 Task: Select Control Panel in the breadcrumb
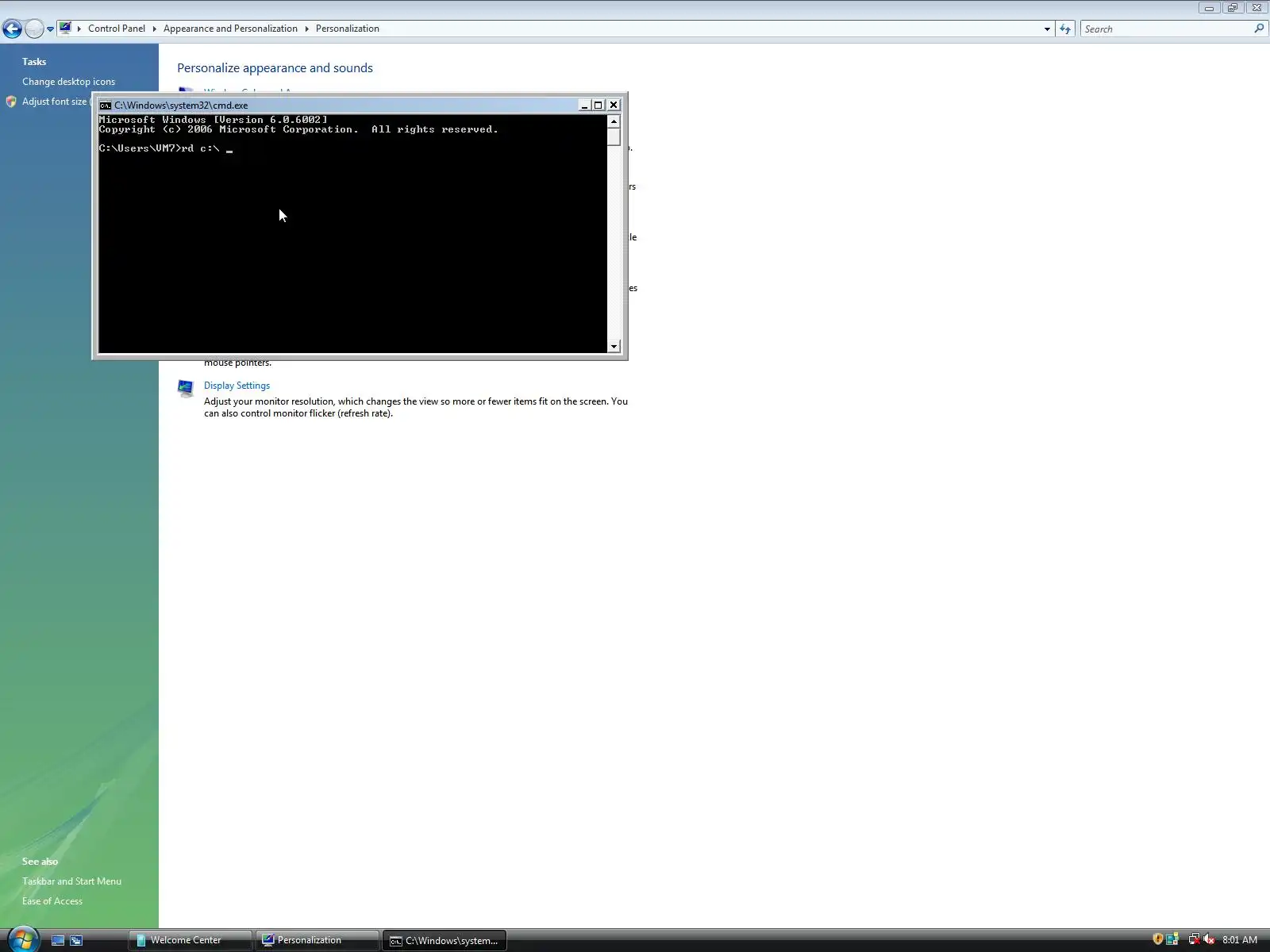(x=117, y=29)
